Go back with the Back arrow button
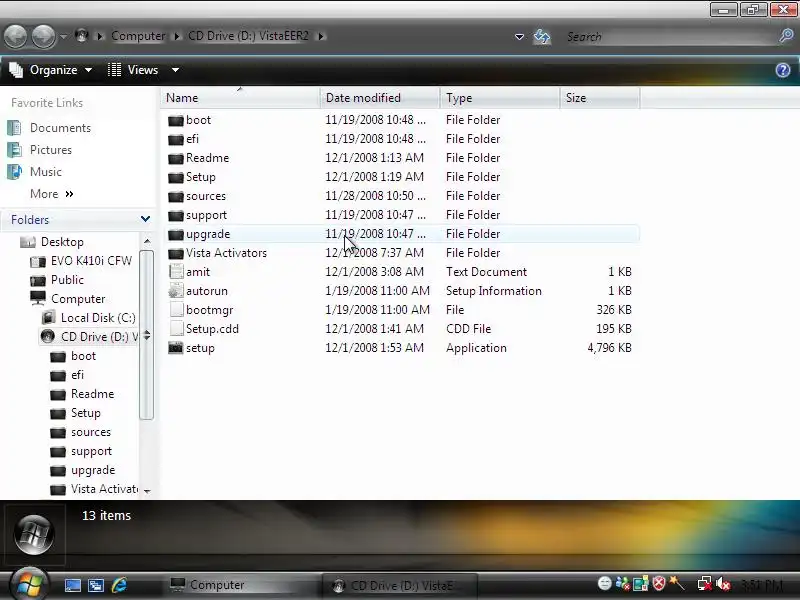 click(x=15, y=37)
